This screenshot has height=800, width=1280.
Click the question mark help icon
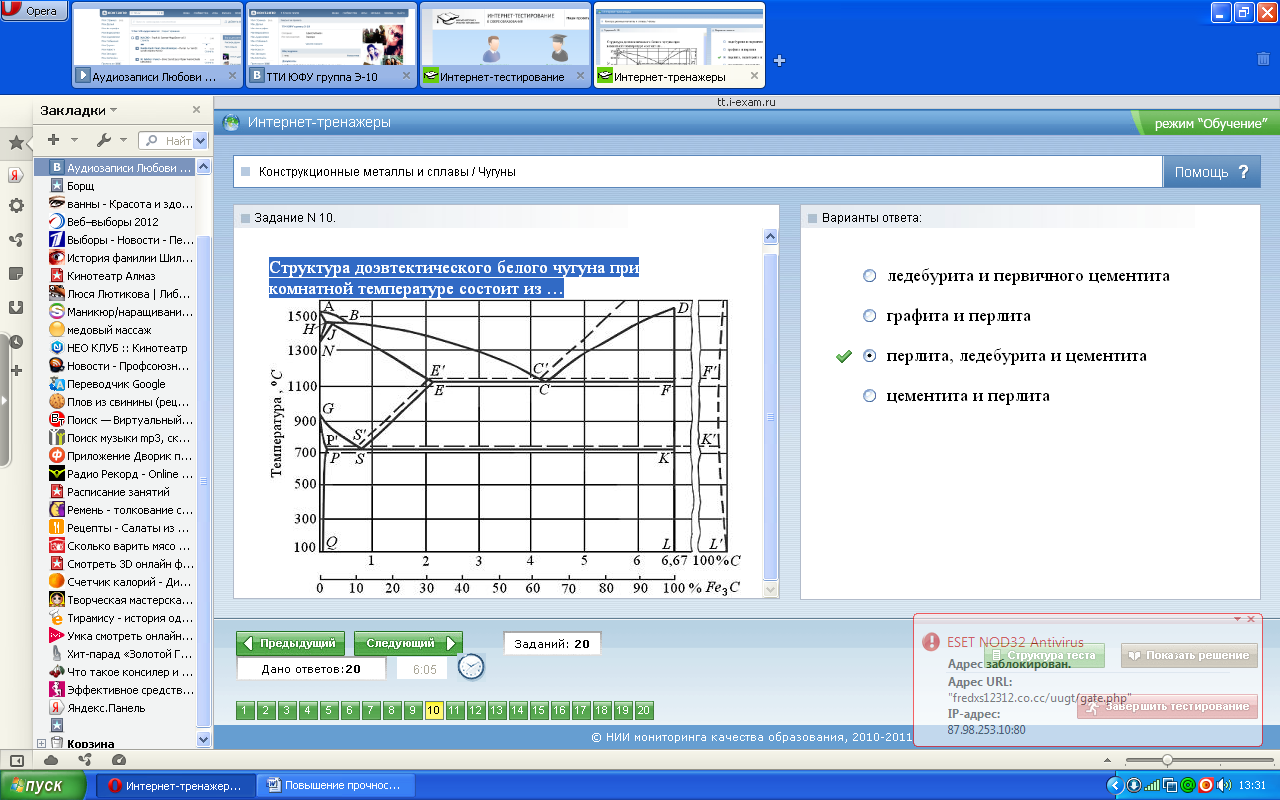1243,172
